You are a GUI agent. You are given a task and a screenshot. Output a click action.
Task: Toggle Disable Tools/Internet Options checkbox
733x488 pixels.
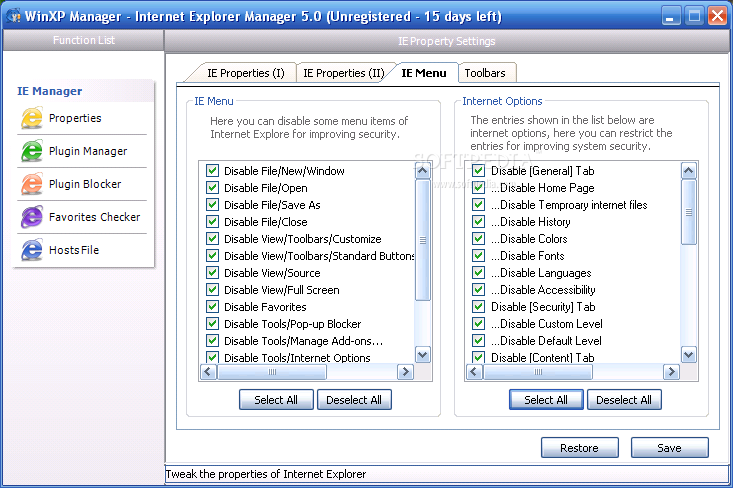point(212,357)
